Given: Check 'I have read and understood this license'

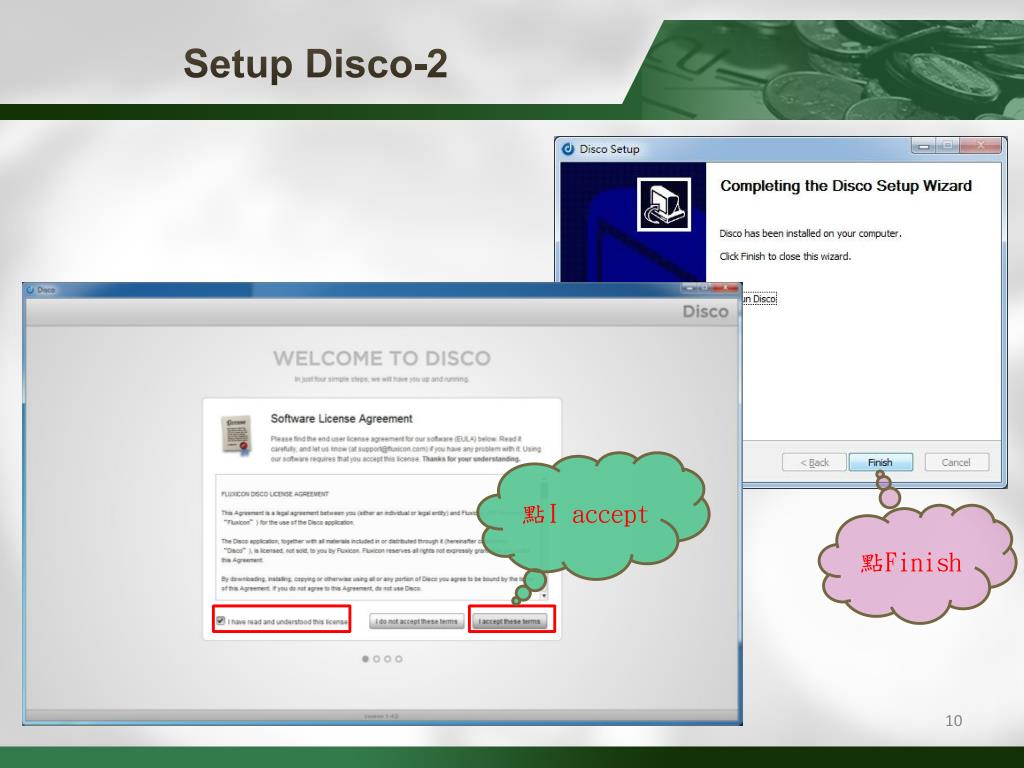Looking at the screenshot, I should 221,621.
